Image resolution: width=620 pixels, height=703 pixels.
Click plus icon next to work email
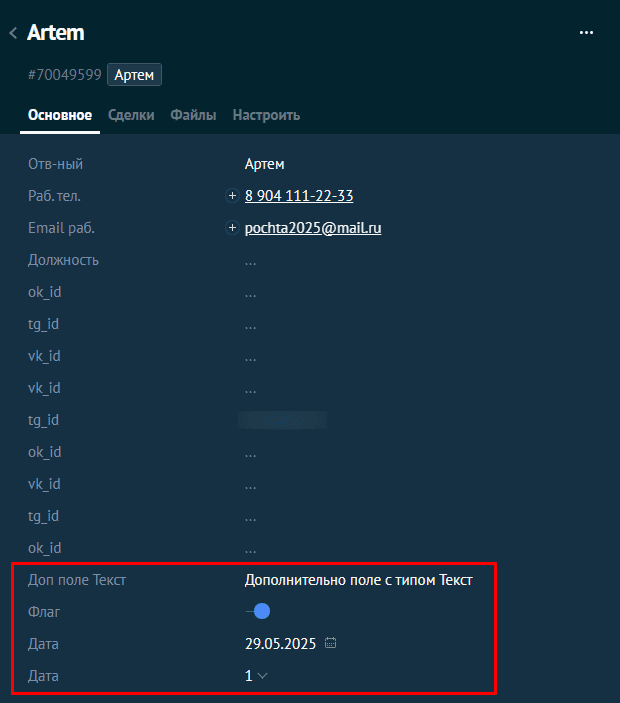pyautogui.click(x=232, y=228)
